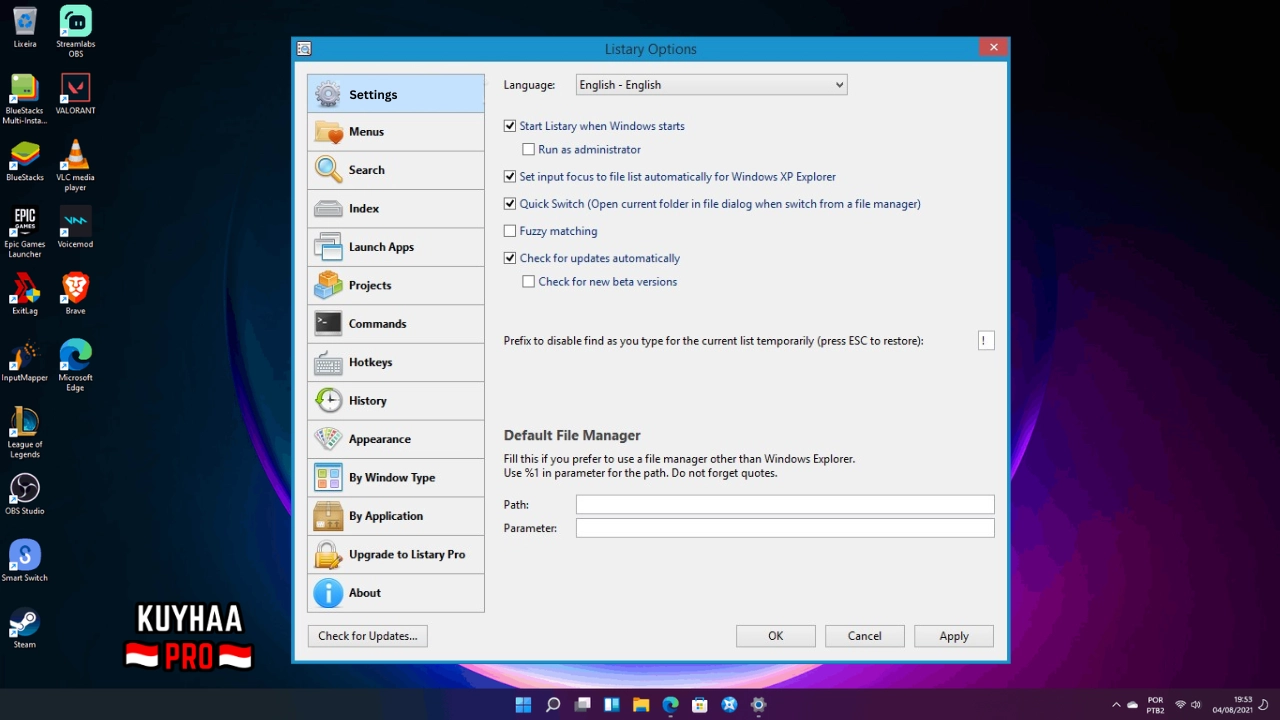
Task: Open By Window Type section
Action: pos(396,477)
